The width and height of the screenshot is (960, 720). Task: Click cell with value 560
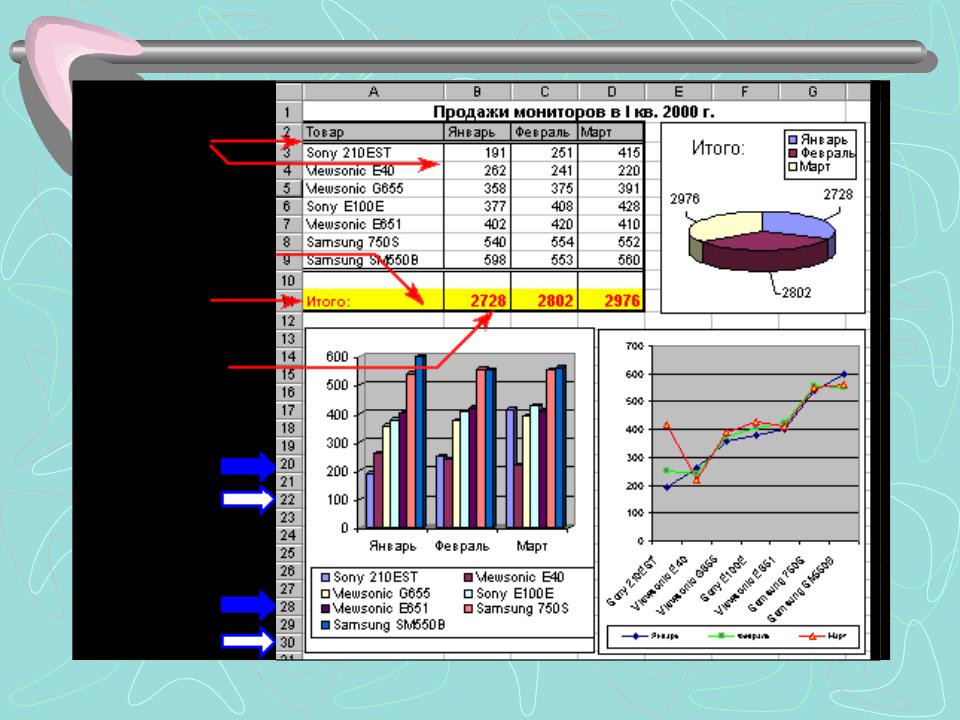[611, 260]
